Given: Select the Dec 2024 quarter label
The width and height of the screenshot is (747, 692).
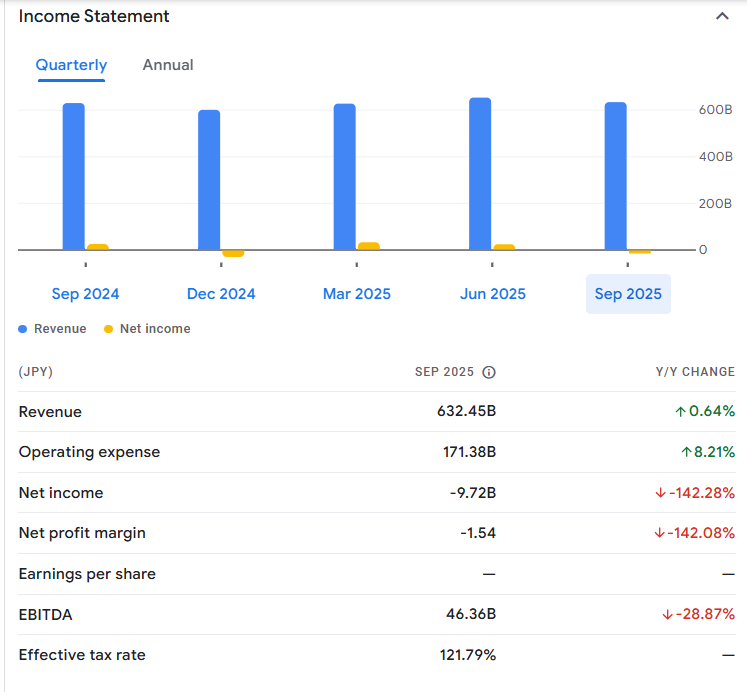Looking at the screenshot, I should [221, 294].
